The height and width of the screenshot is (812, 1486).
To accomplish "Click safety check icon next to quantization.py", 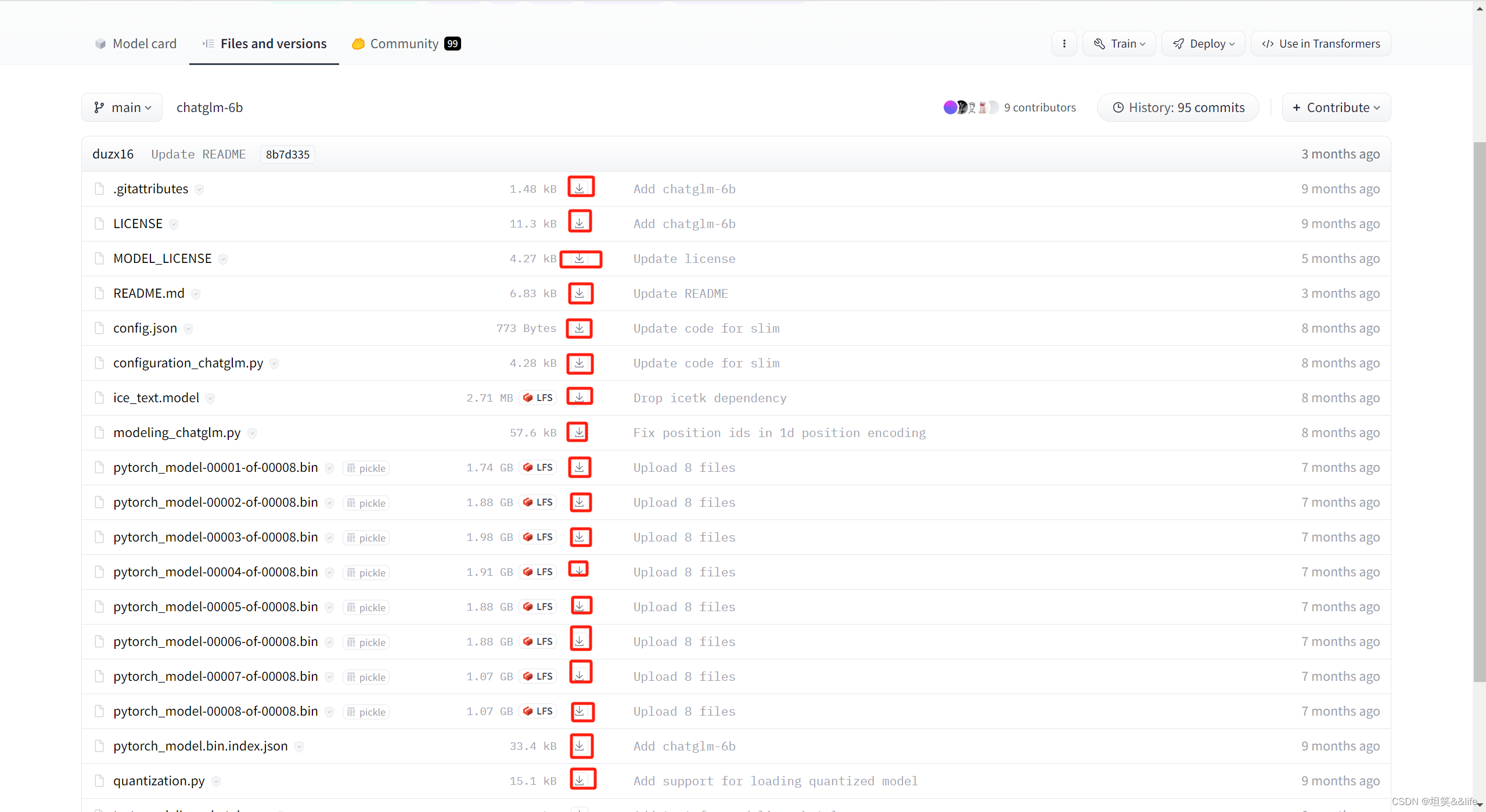I will pos(216,781).
